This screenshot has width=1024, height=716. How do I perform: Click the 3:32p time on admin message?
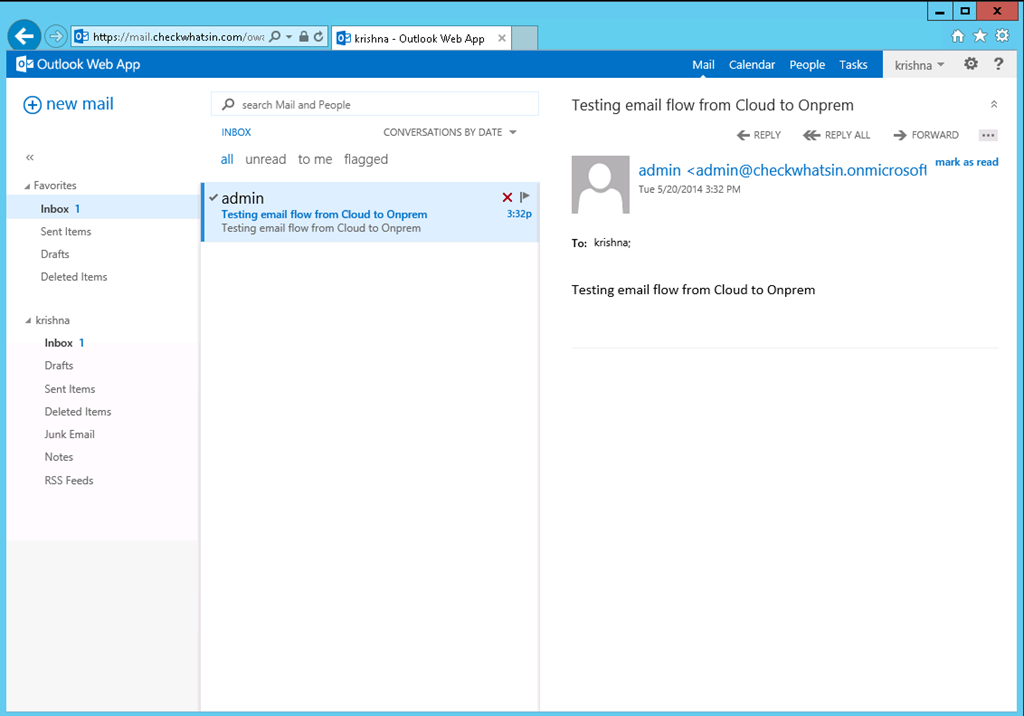(519, 214)
